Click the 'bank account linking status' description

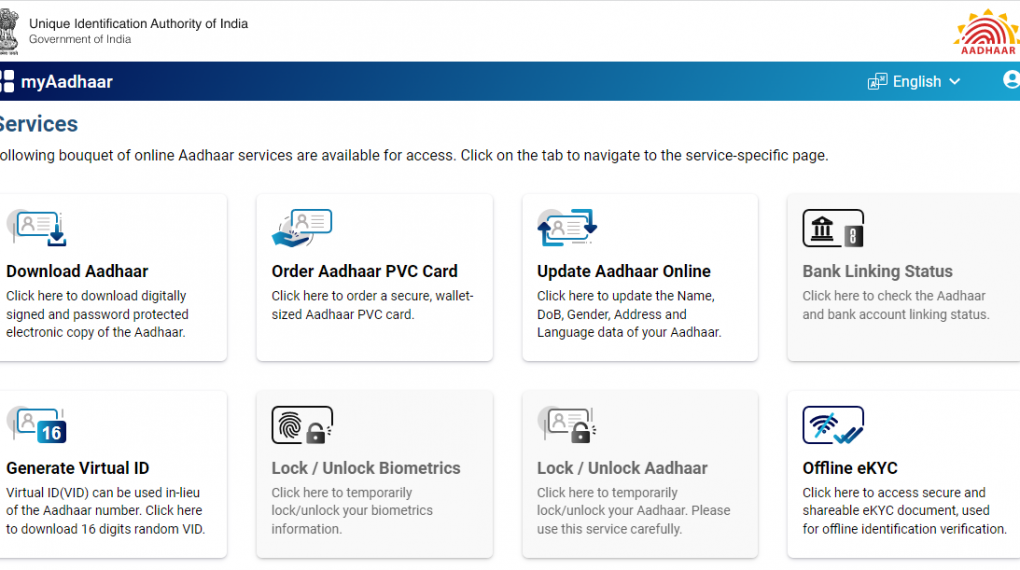896,305
